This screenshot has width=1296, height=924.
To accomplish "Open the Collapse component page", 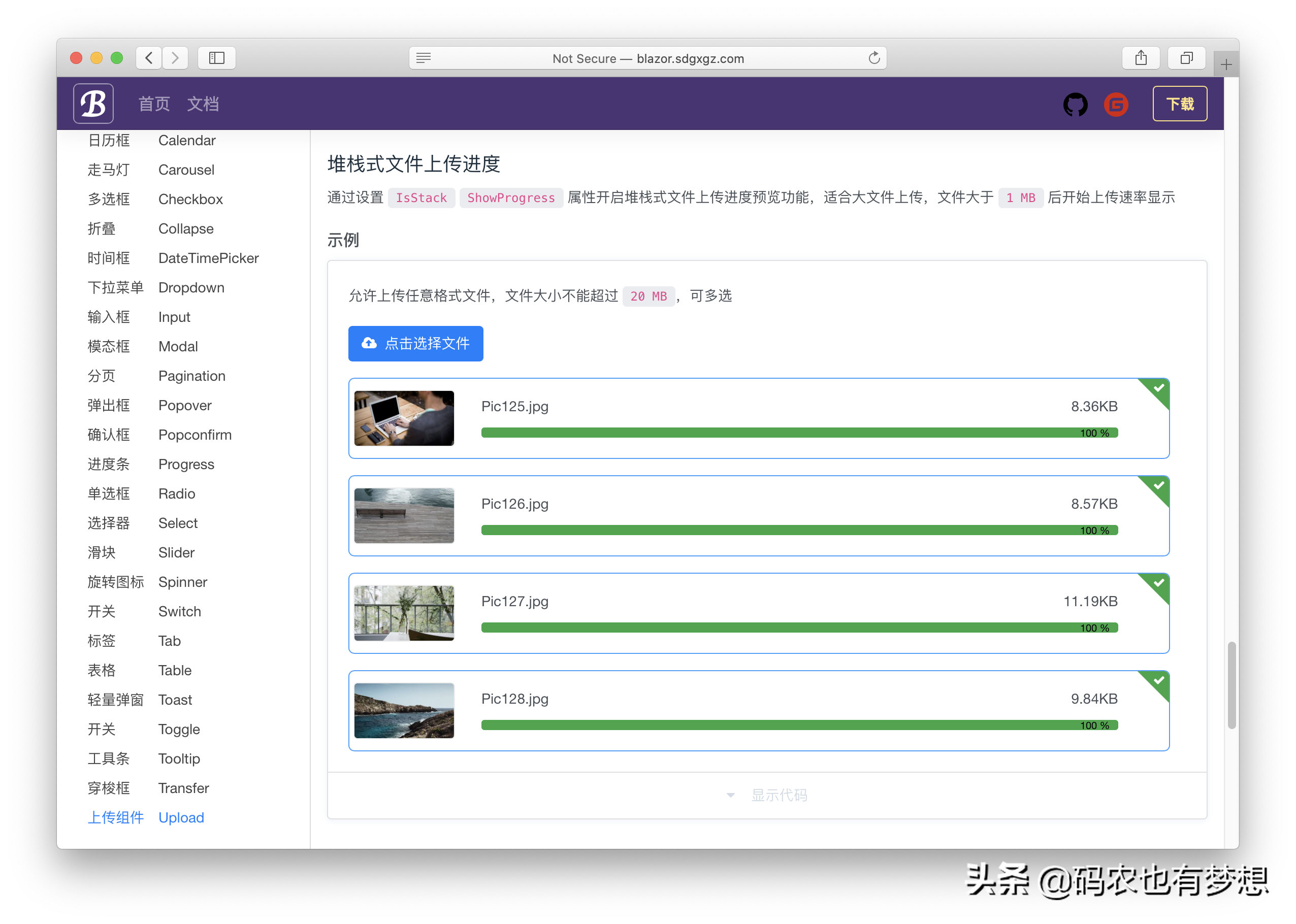I will pos(185,229).
